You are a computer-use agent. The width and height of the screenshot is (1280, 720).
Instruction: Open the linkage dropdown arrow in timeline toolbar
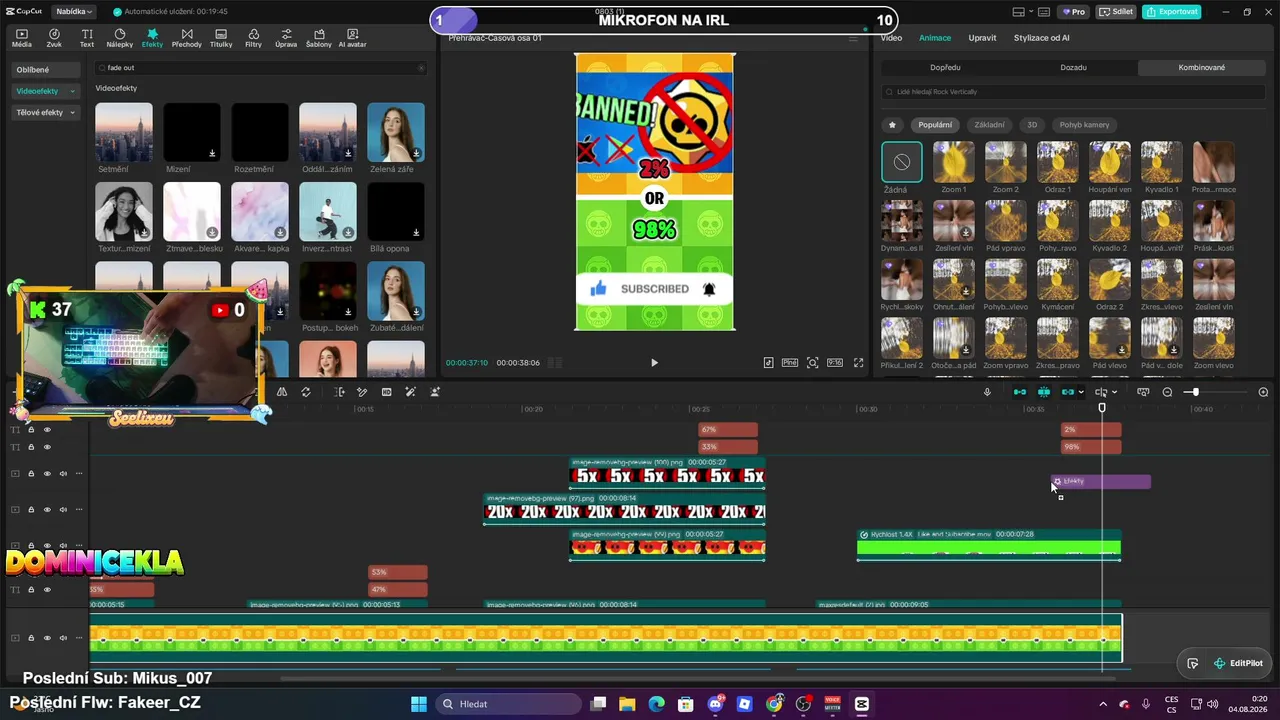[x=1081, y=392]
